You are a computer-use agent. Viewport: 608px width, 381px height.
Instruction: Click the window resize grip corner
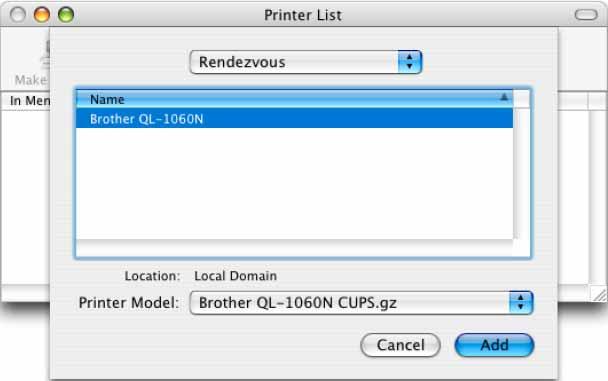point(599,295)
